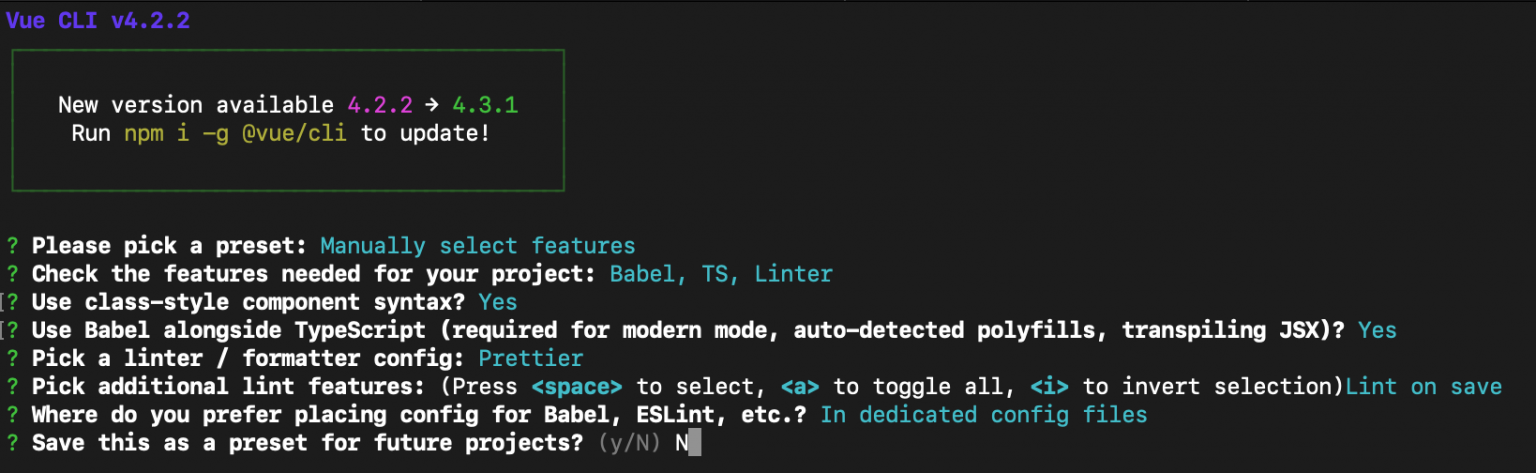This screenshot has height=473, width=1536.
Task: Click the question mark before Save preset prompt
Action: pyautogui.click(x=13, y=442)
